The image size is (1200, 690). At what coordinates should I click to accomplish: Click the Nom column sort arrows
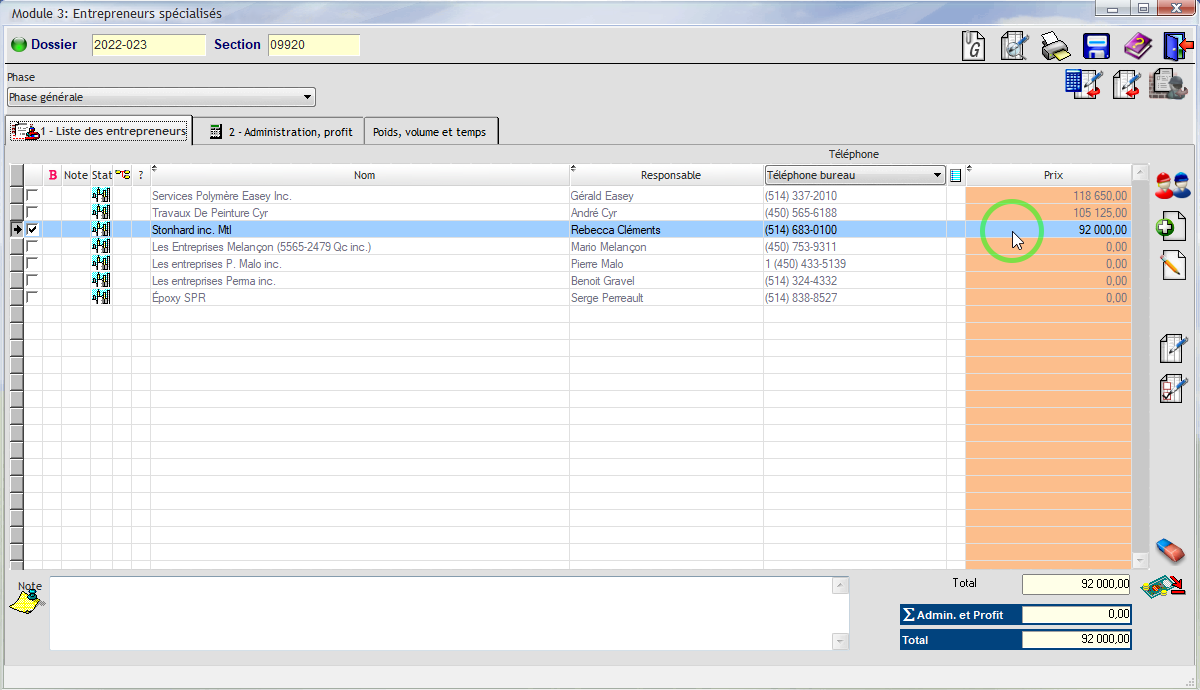click(154, 168)
